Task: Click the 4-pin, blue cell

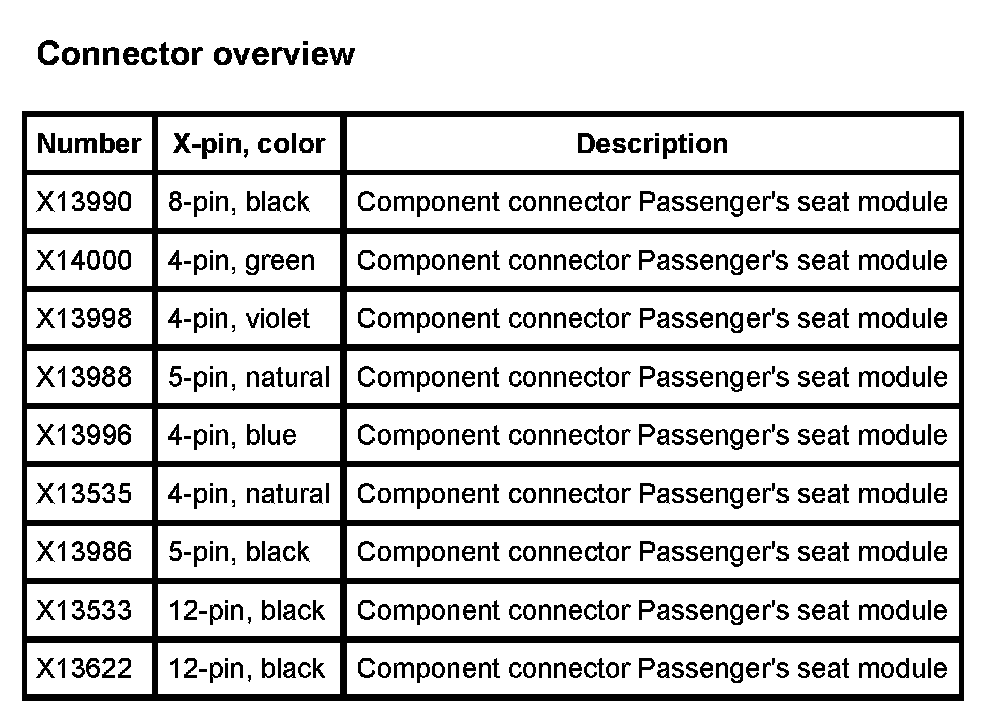Action: click(x=232, y=436)
